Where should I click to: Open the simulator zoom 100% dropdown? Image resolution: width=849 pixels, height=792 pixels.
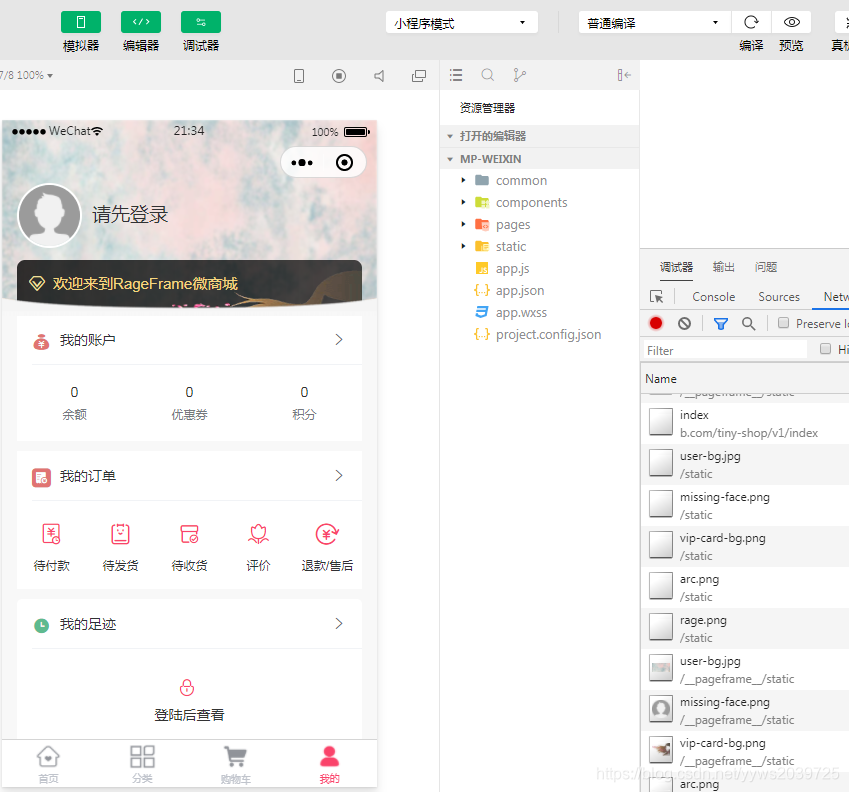coord(27,75)
